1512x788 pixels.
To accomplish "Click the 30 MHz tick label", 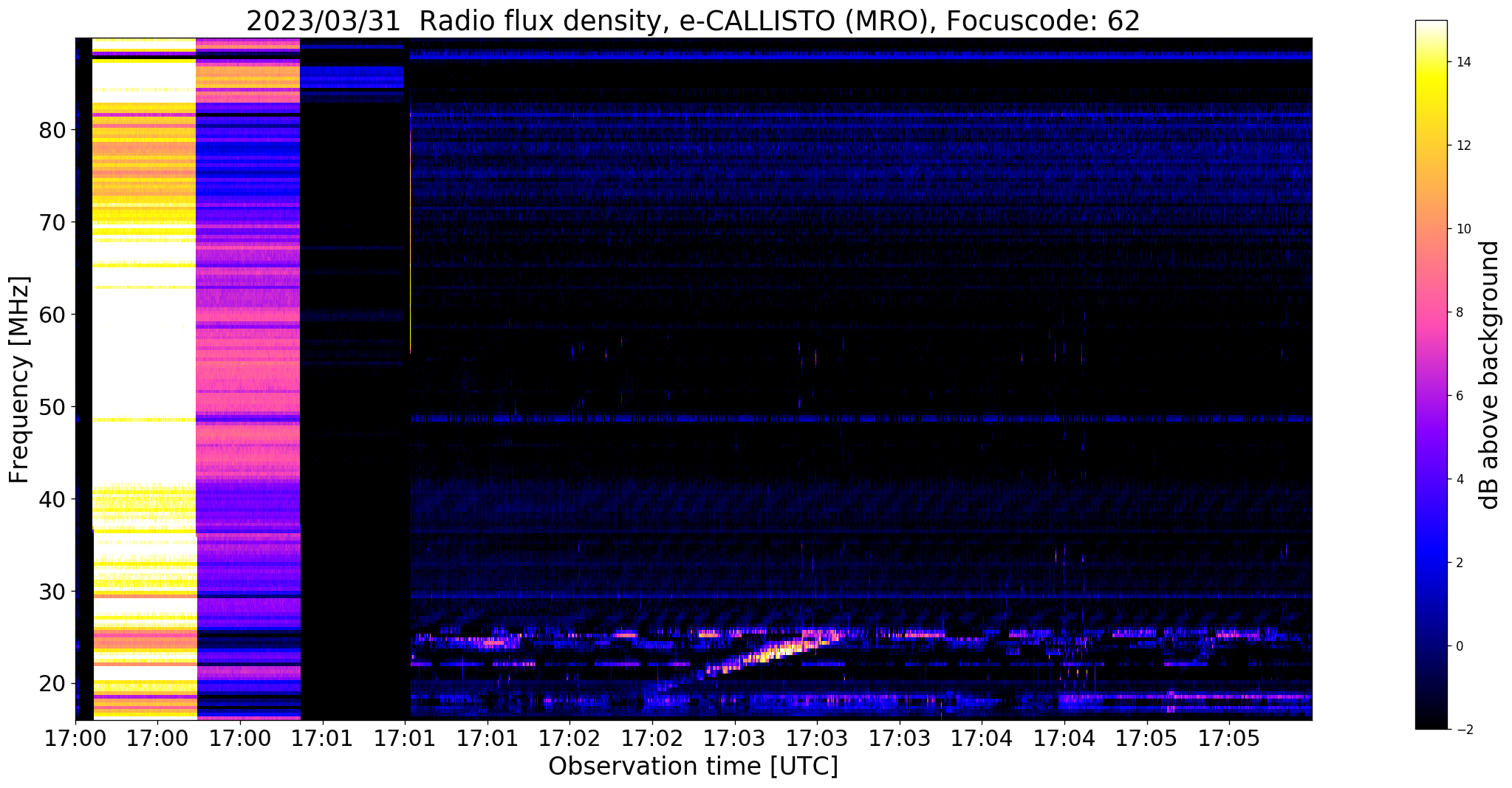I will coord(52,592).
